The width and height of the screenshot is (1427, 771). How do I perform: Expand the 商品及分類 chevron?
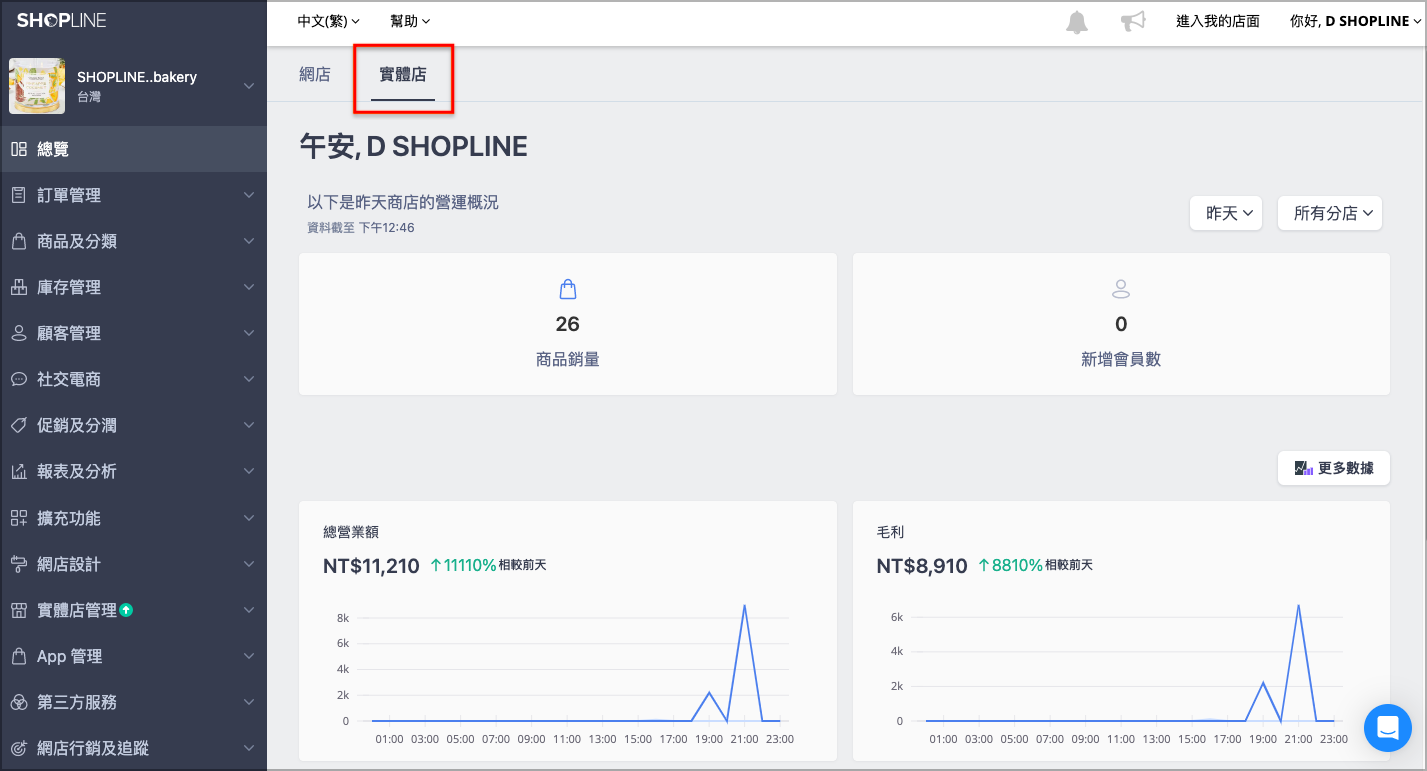tap(249, 241)
